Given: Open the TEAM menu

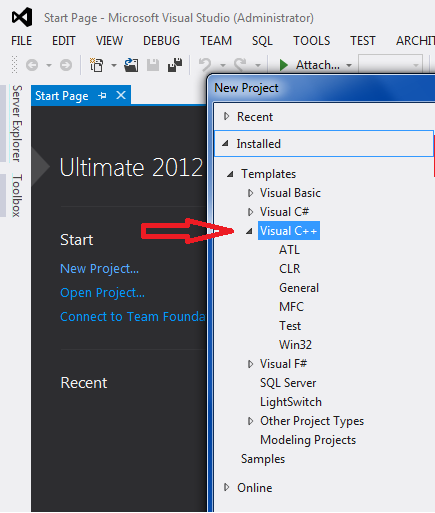Looking at the screenshot, I should (x=216, y=41).
